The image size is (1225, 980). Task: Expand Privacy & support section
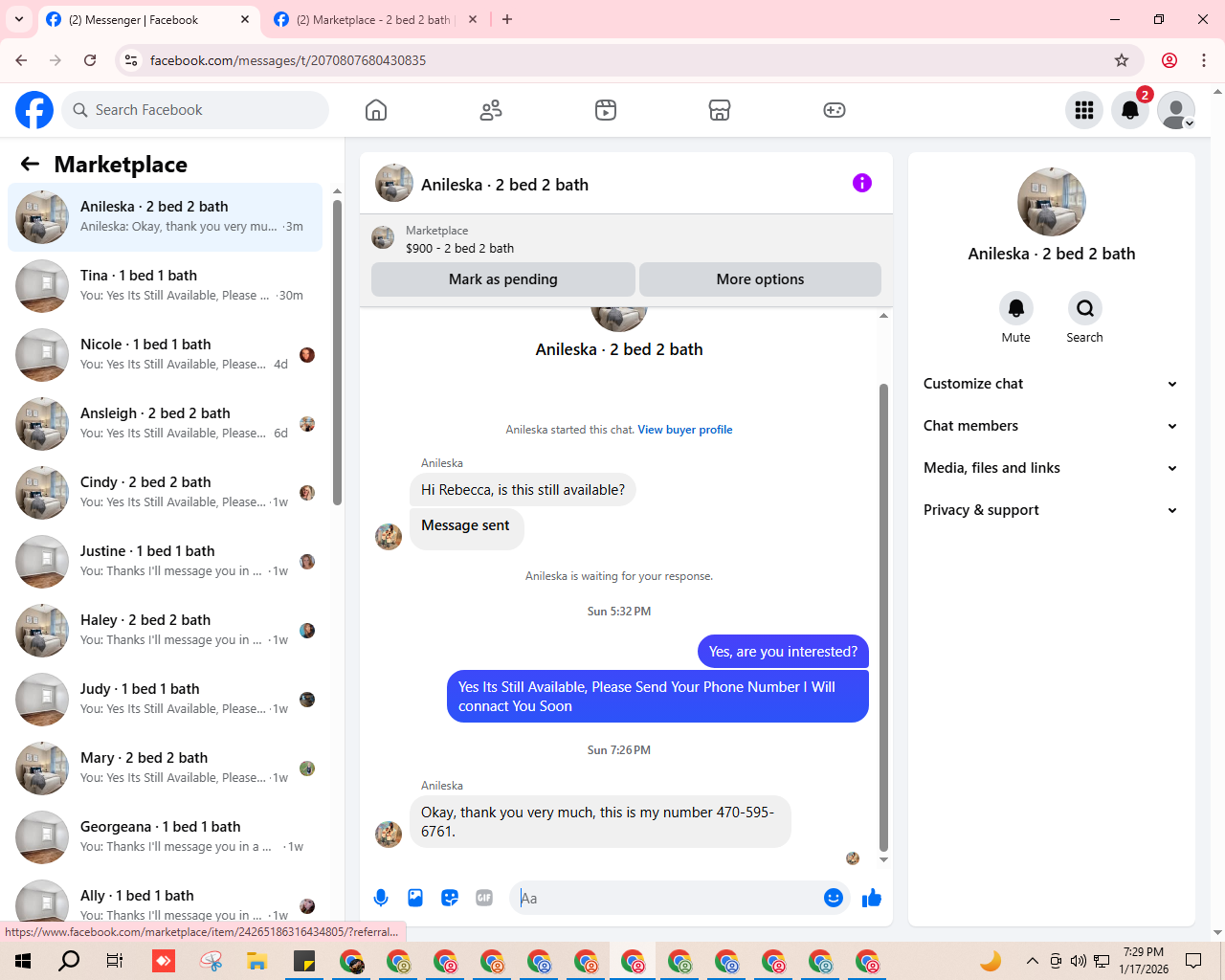[1051, 510]
